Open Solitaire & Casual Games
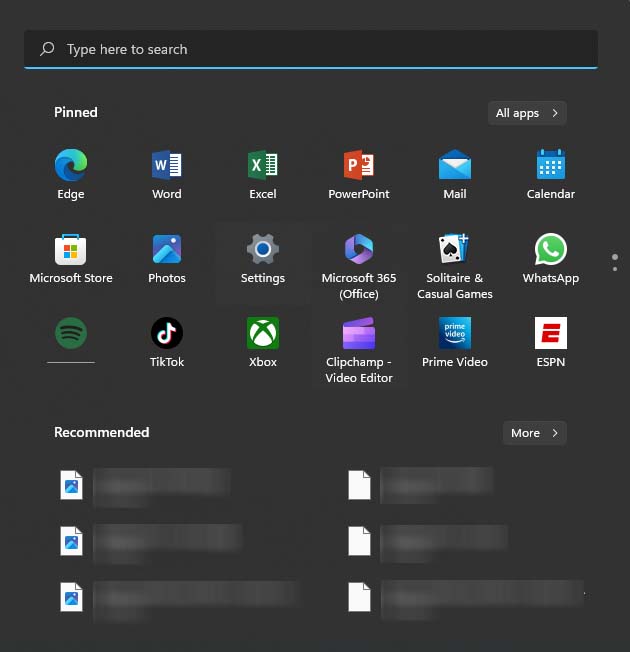This screenshot has height=652, width=630. click(455, 250)
